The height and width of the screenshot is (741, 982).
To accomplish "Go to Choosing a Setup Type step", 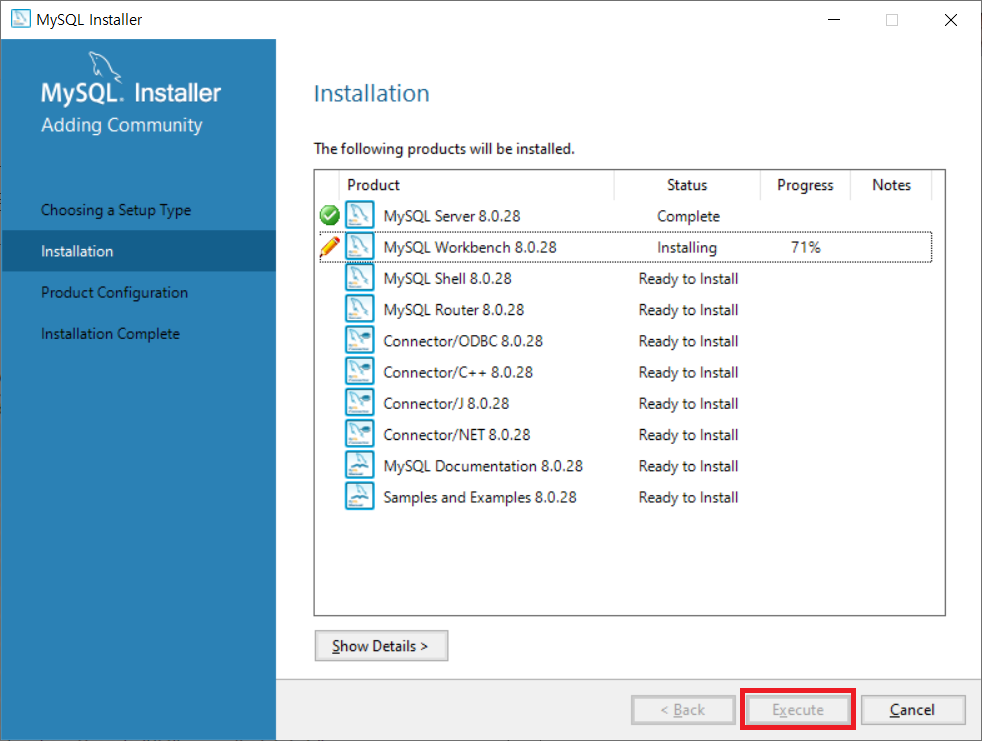I will [x=116, y=210].
